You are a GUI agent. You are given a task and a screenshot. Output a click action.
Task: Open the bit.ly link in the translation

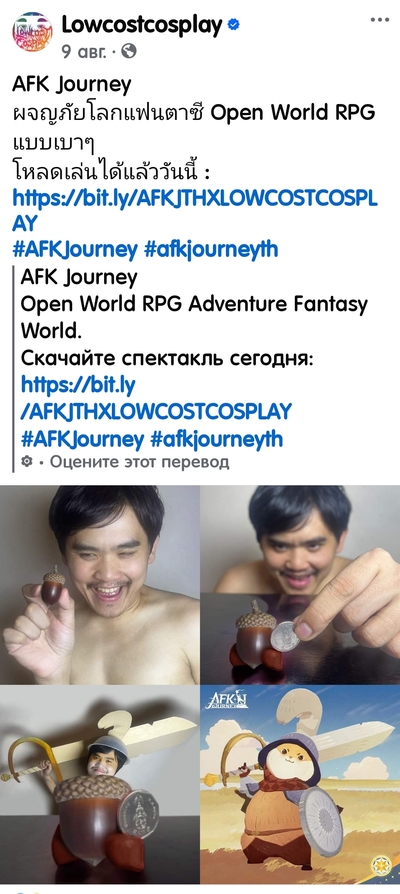coord(156,399)
